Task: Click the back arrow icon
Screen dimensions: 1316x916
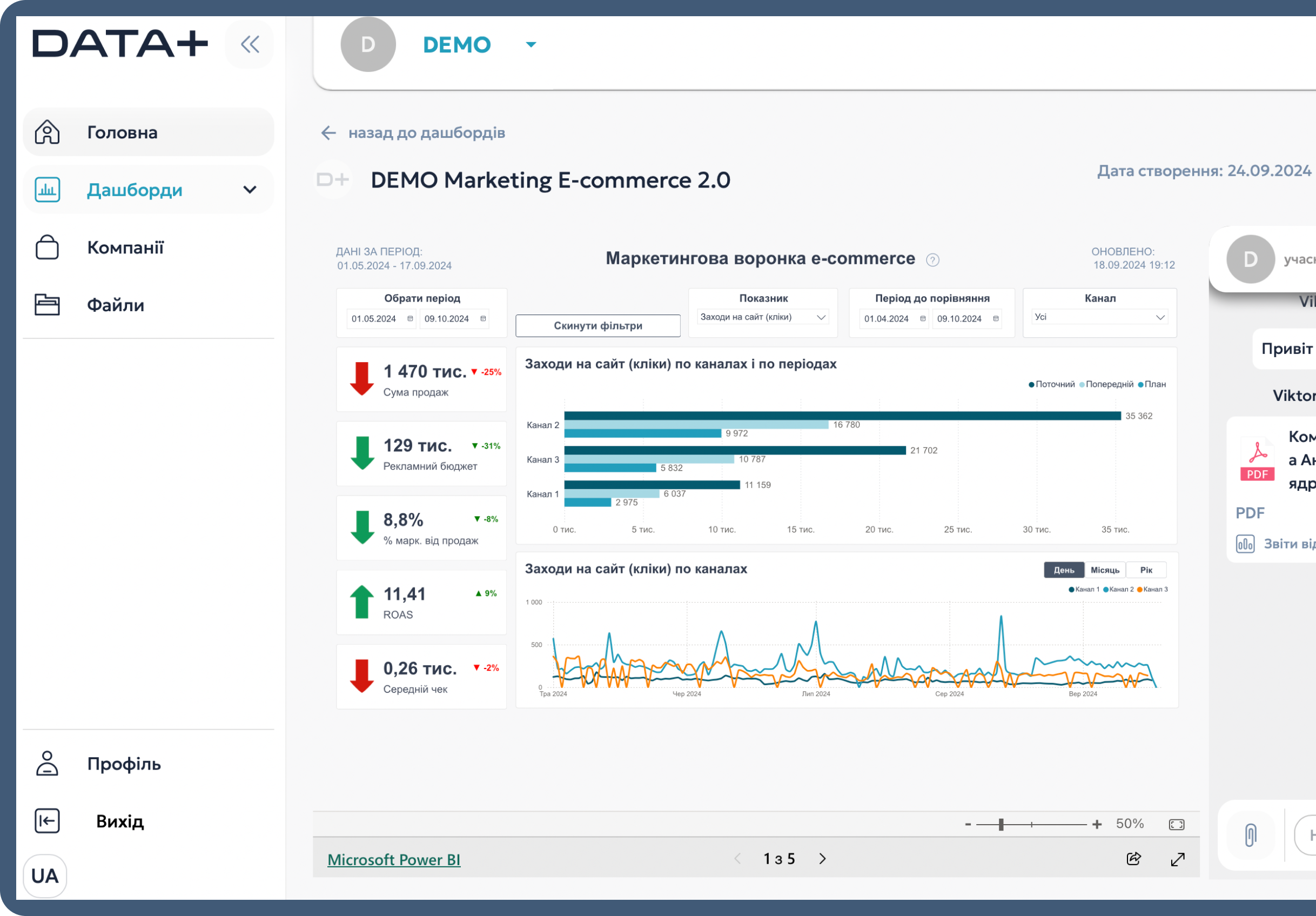Action: pos(328,133)
